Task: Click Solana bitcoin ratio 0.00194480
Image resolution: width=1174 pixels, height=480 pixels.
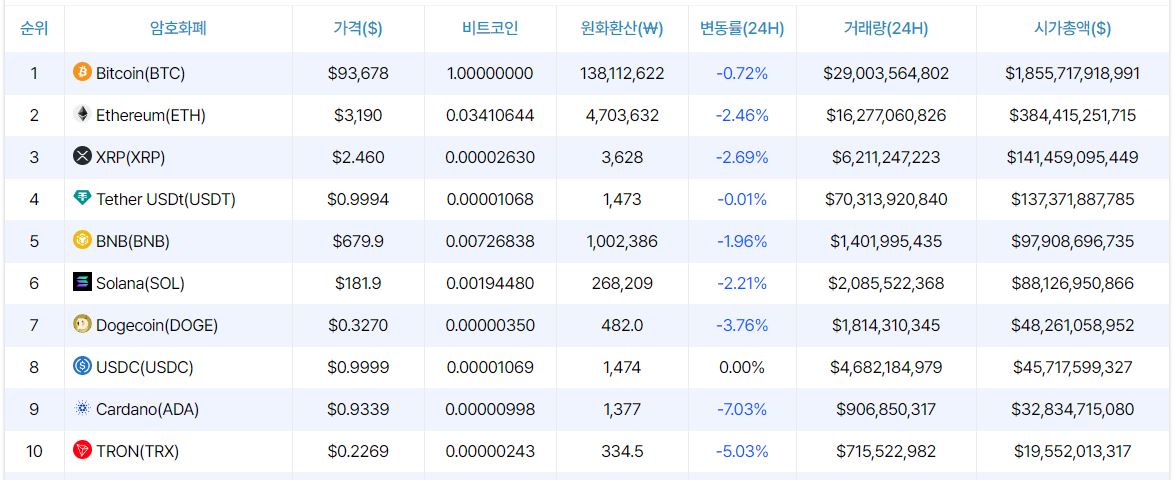Action: 490,283
